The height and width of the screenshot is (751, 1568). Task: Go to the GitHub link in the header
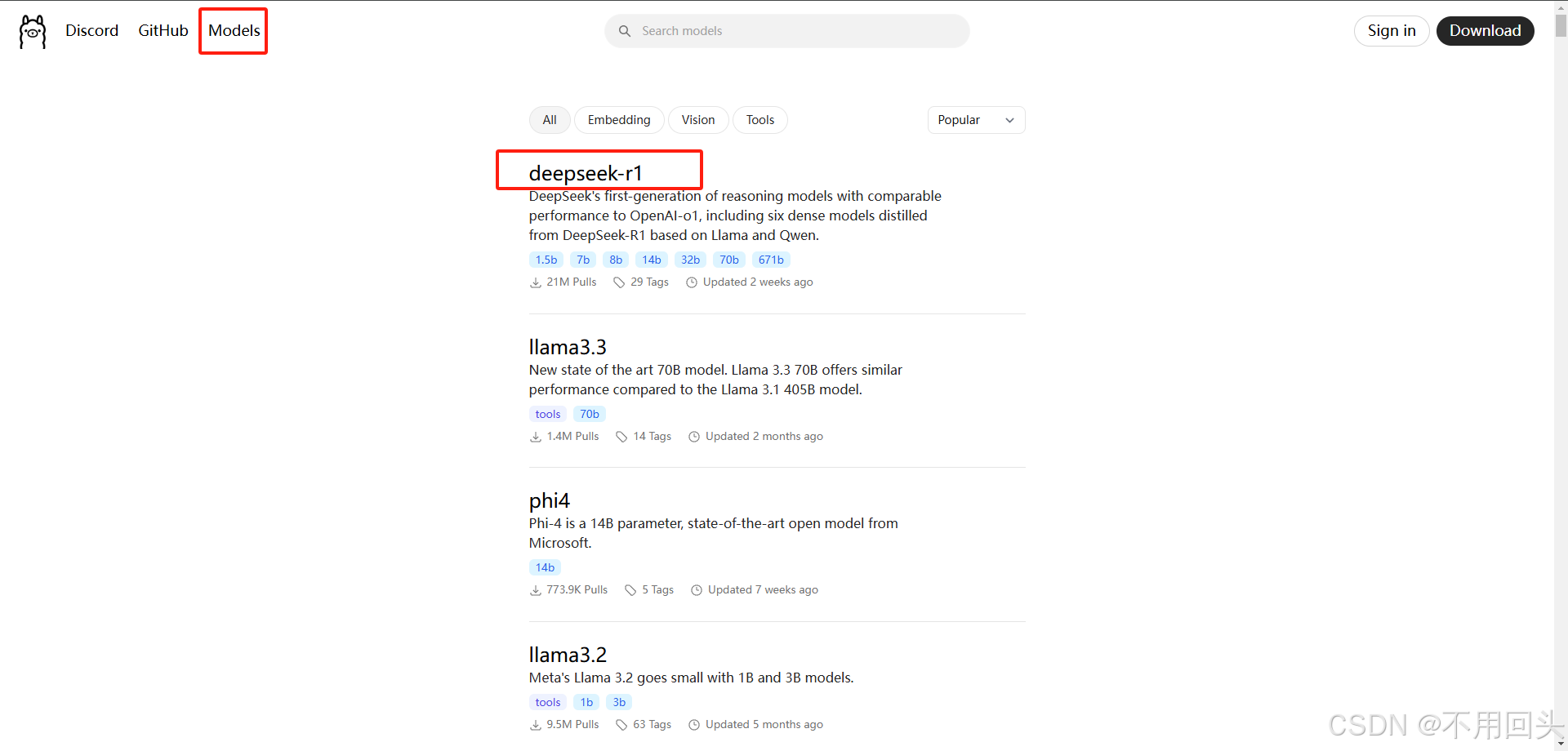tap(163, 31)
